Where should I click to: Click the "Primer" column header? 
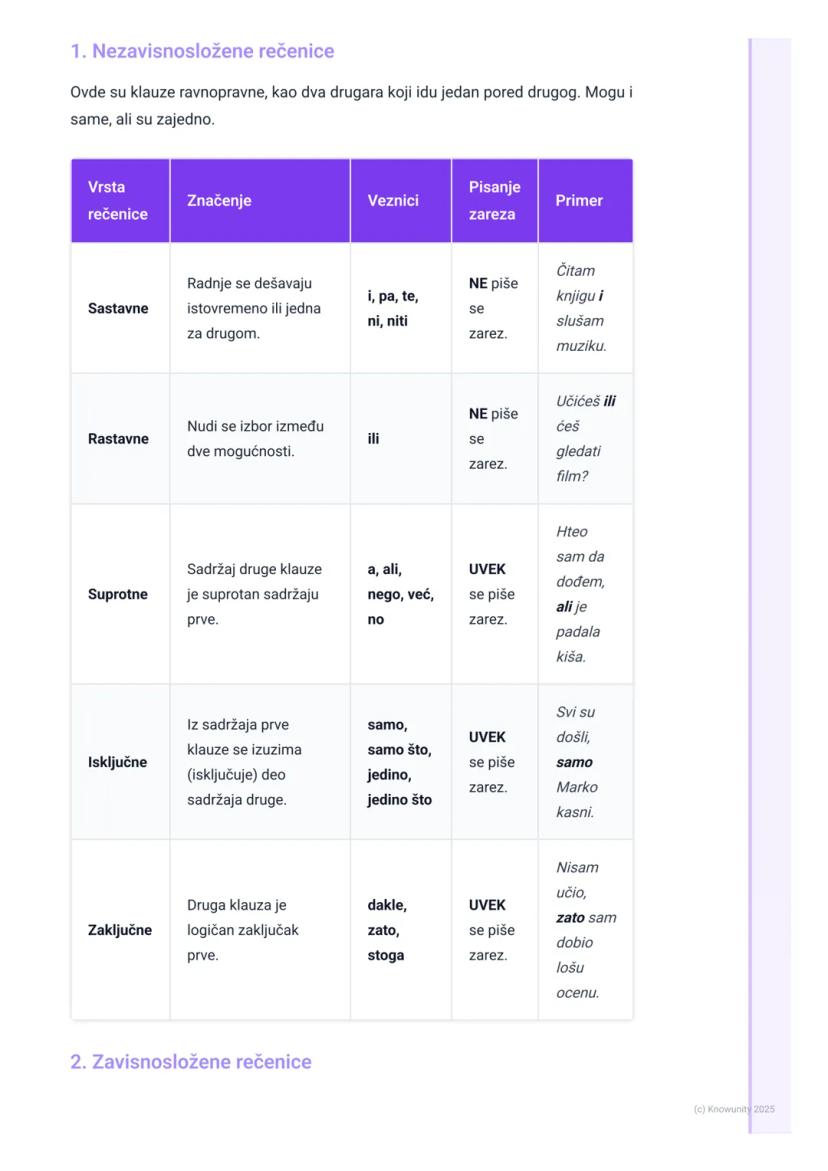(579, 201)
